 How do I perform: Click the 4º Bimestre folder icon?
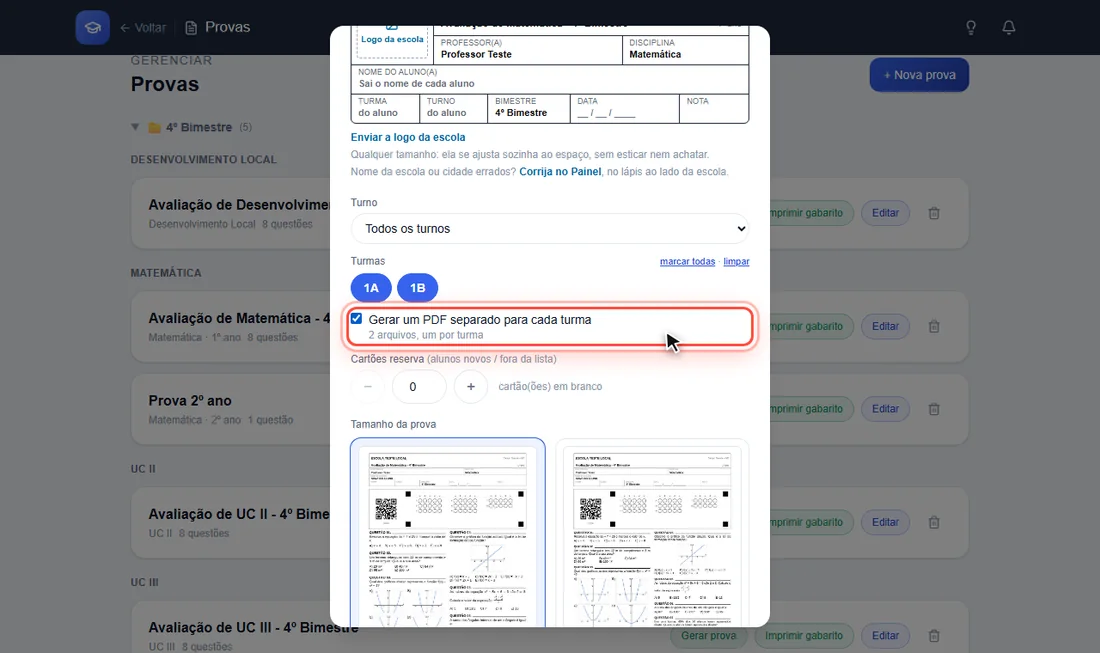coord(155,128)
